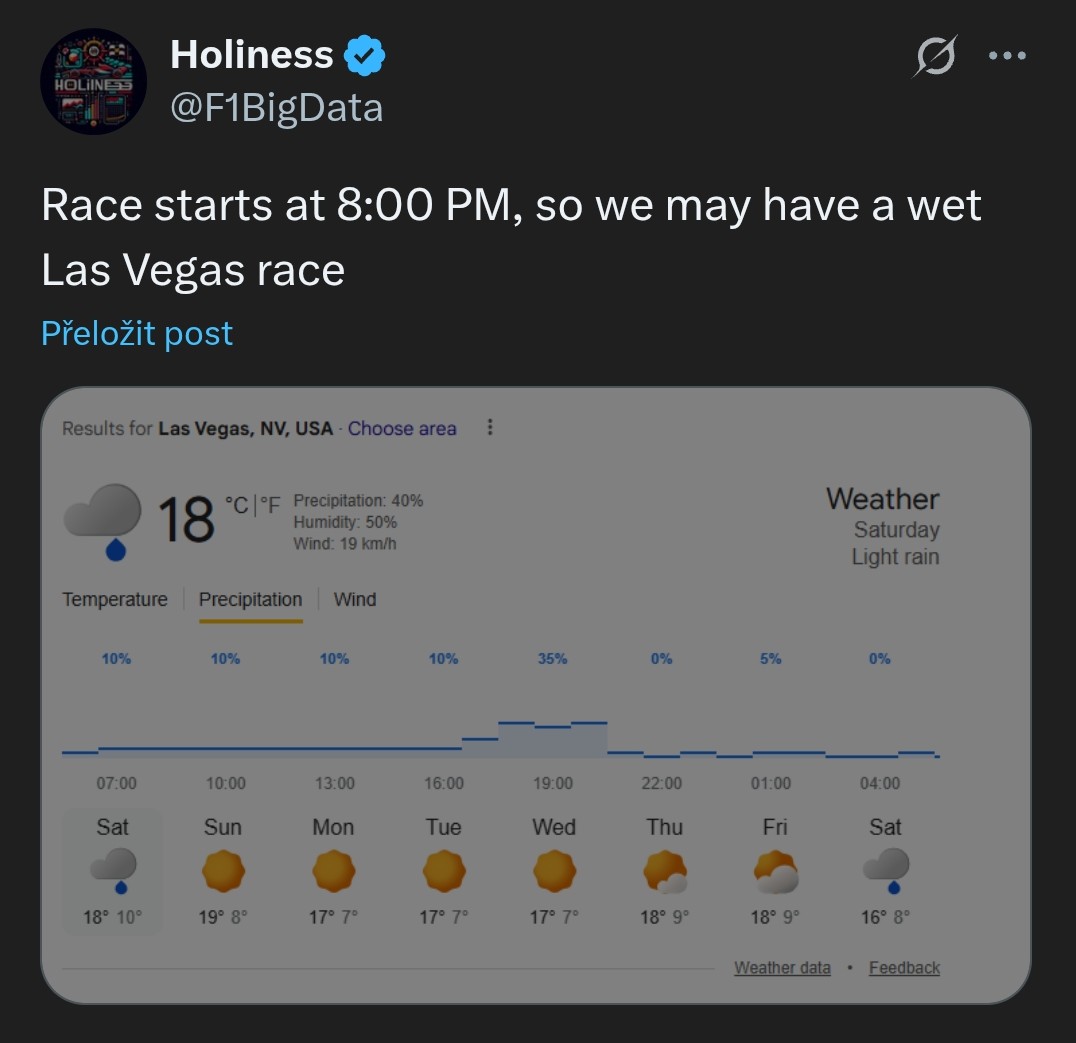Screen dimensions: 1076x1043
Task: Open the weather widget vertical dots menu
Action: point(490,428)
